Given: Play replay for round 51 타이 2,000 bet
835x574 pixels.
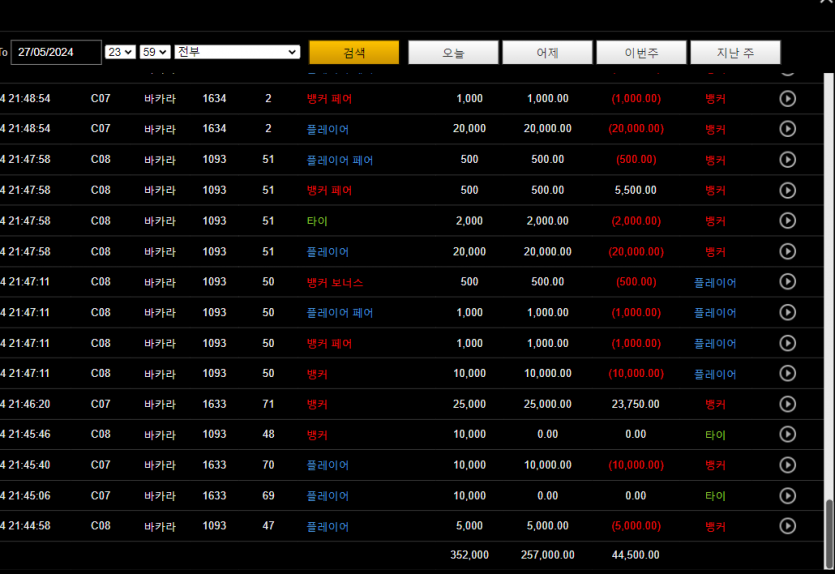Looking at the screenshot, I should coord(787,220).
